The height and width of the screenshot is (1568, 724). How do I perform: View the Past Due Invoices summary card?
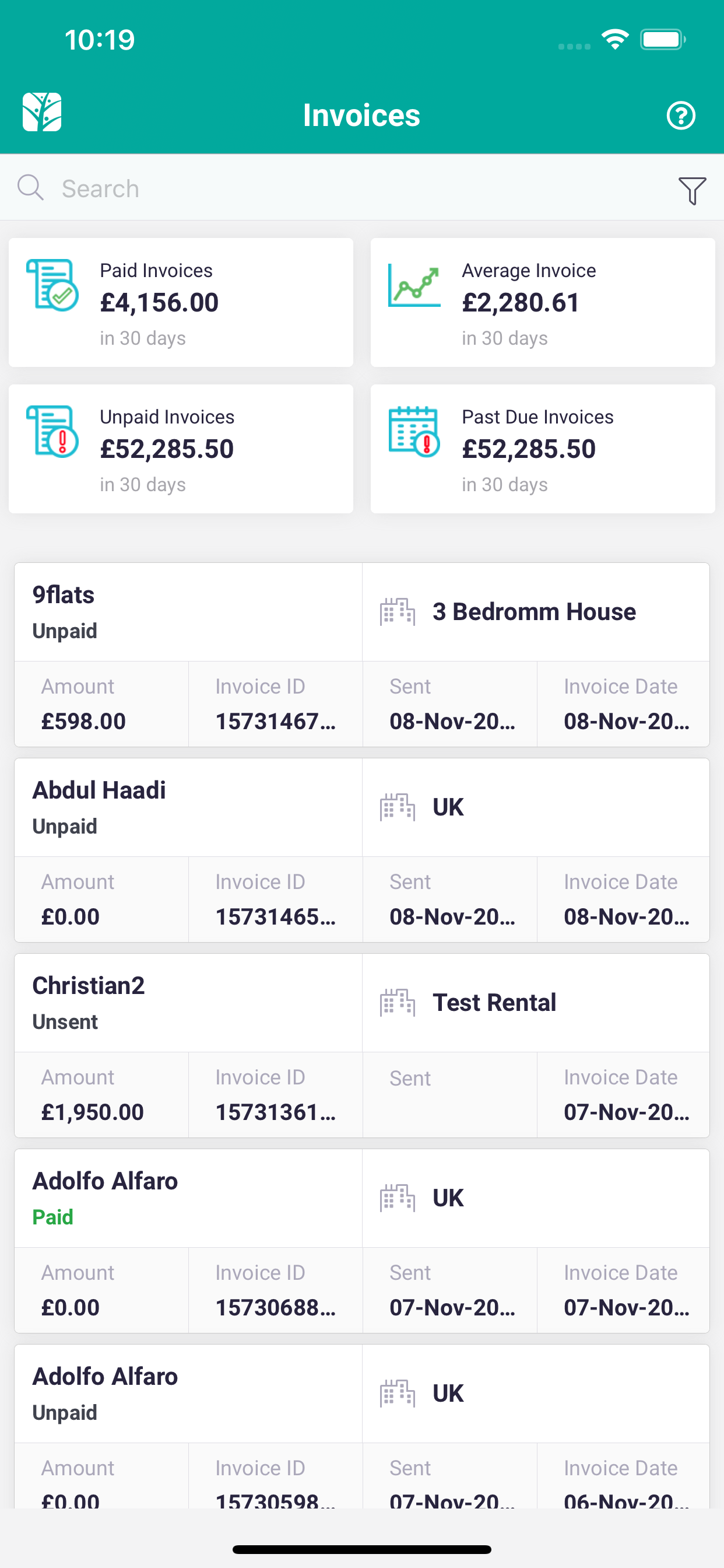pyautogui.click(x=543, y=449)
